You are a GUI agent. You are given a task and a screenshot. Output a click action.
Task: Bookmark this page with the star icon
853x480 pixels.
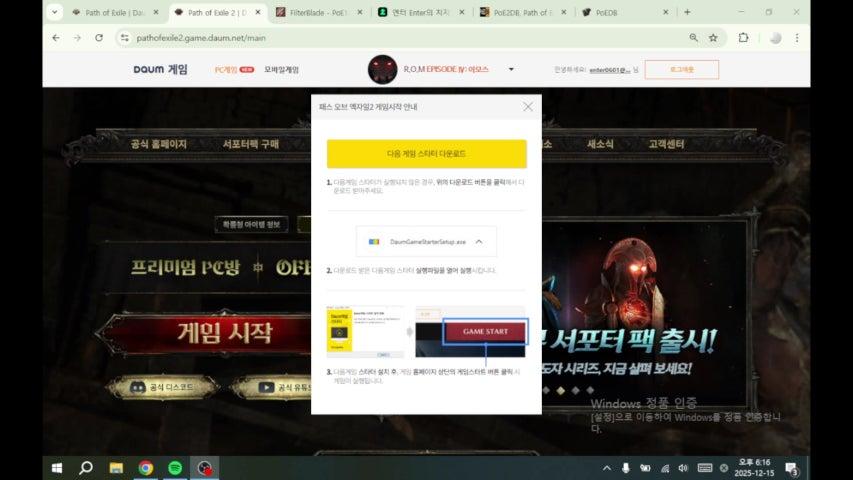click(713, 37)
